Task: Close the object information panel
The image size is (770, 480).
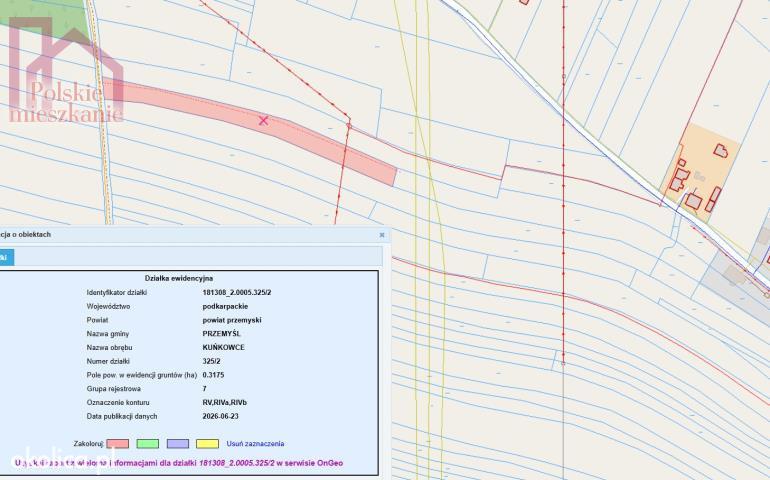Action: (382, 235)
